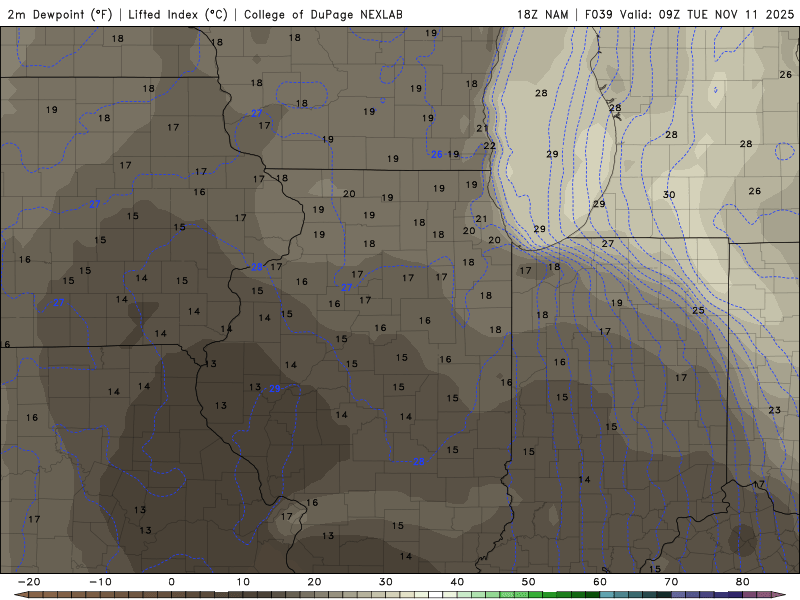This screenshot has height=600, width=800.
Task: Click the black "23" dewpoint value on the map
Action: [774, 410]
